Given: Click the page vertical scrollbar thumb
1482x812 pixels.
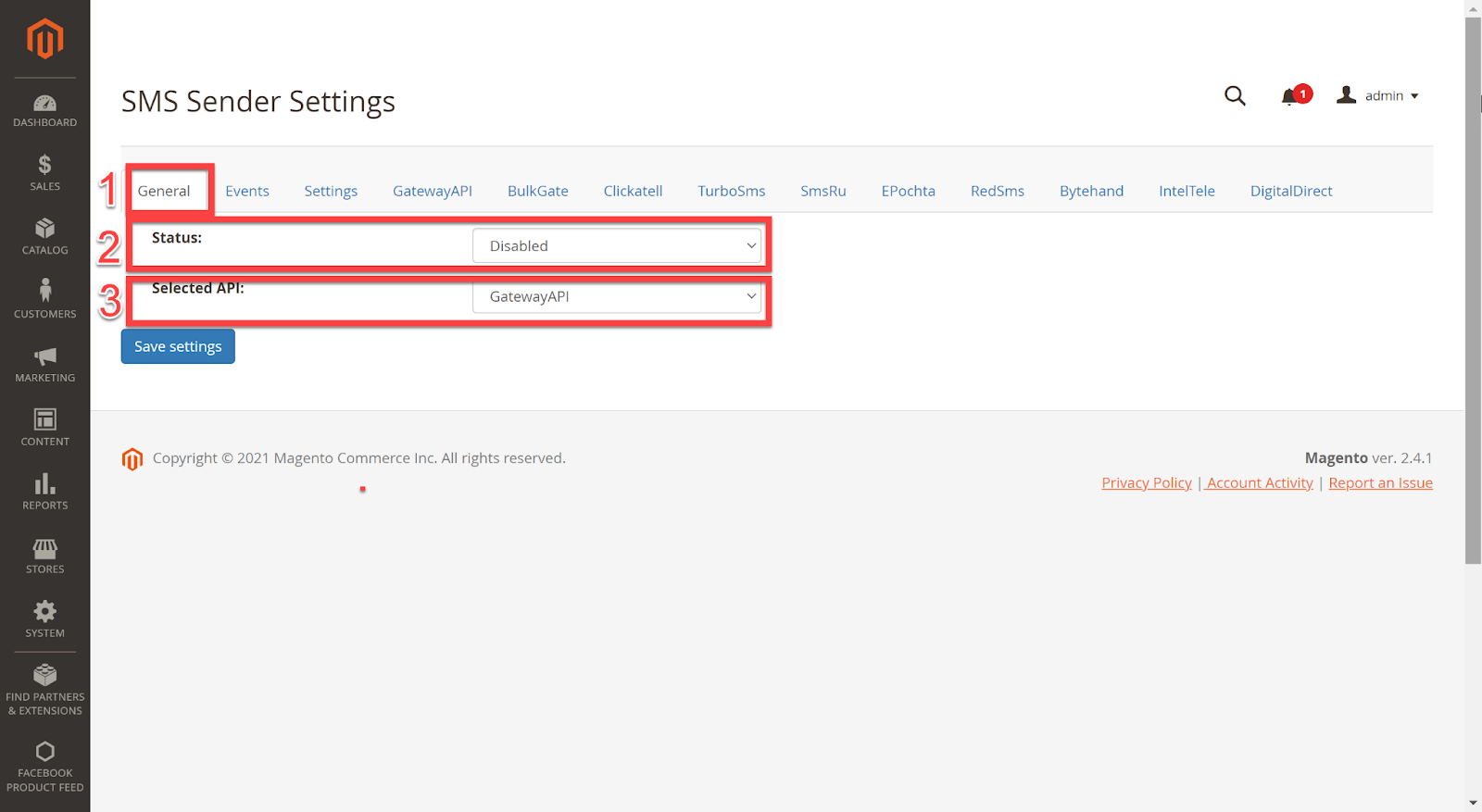Looking at the screenshot, I should click(x=1473, y=290).
